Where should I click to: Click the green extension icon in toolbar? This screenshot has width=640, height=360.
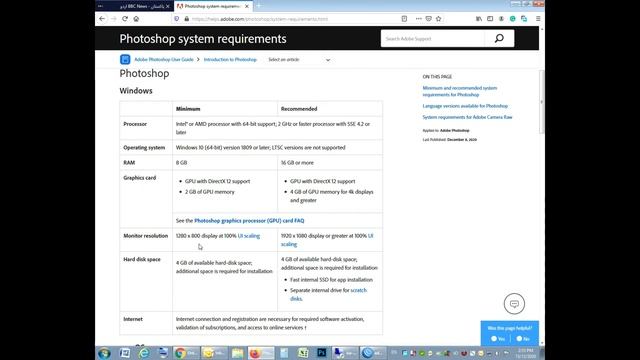pos(513,19)
